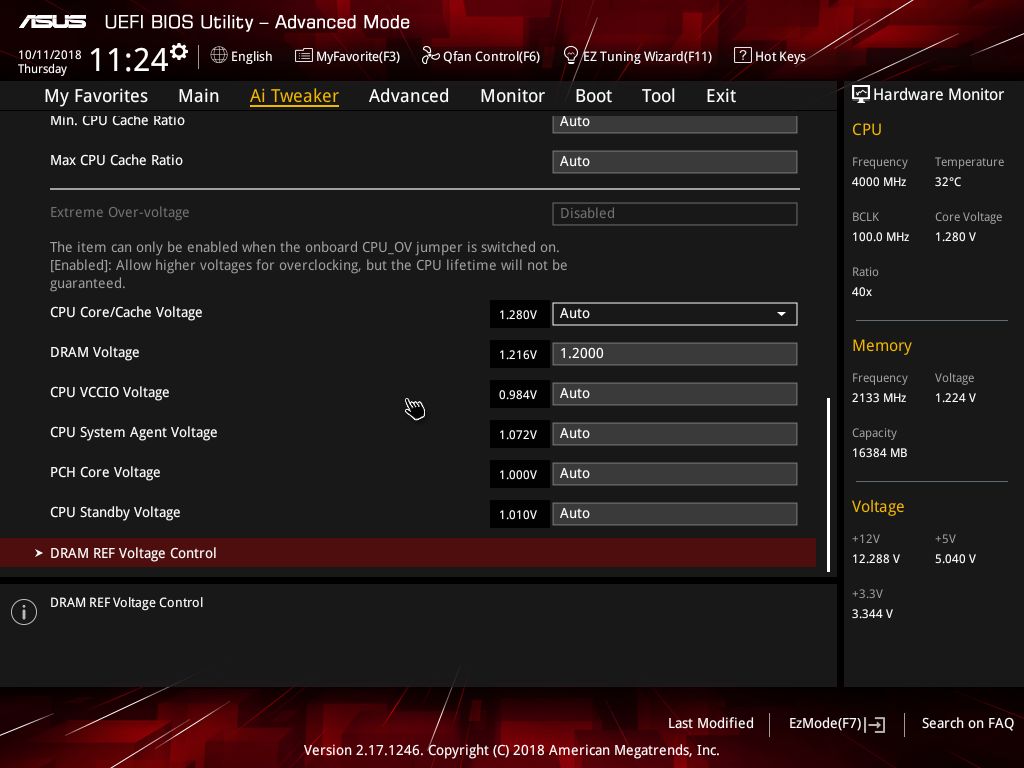
Task: Launch EZ Tuning Wizard lightbulb icon
Action: click(570, 56)
